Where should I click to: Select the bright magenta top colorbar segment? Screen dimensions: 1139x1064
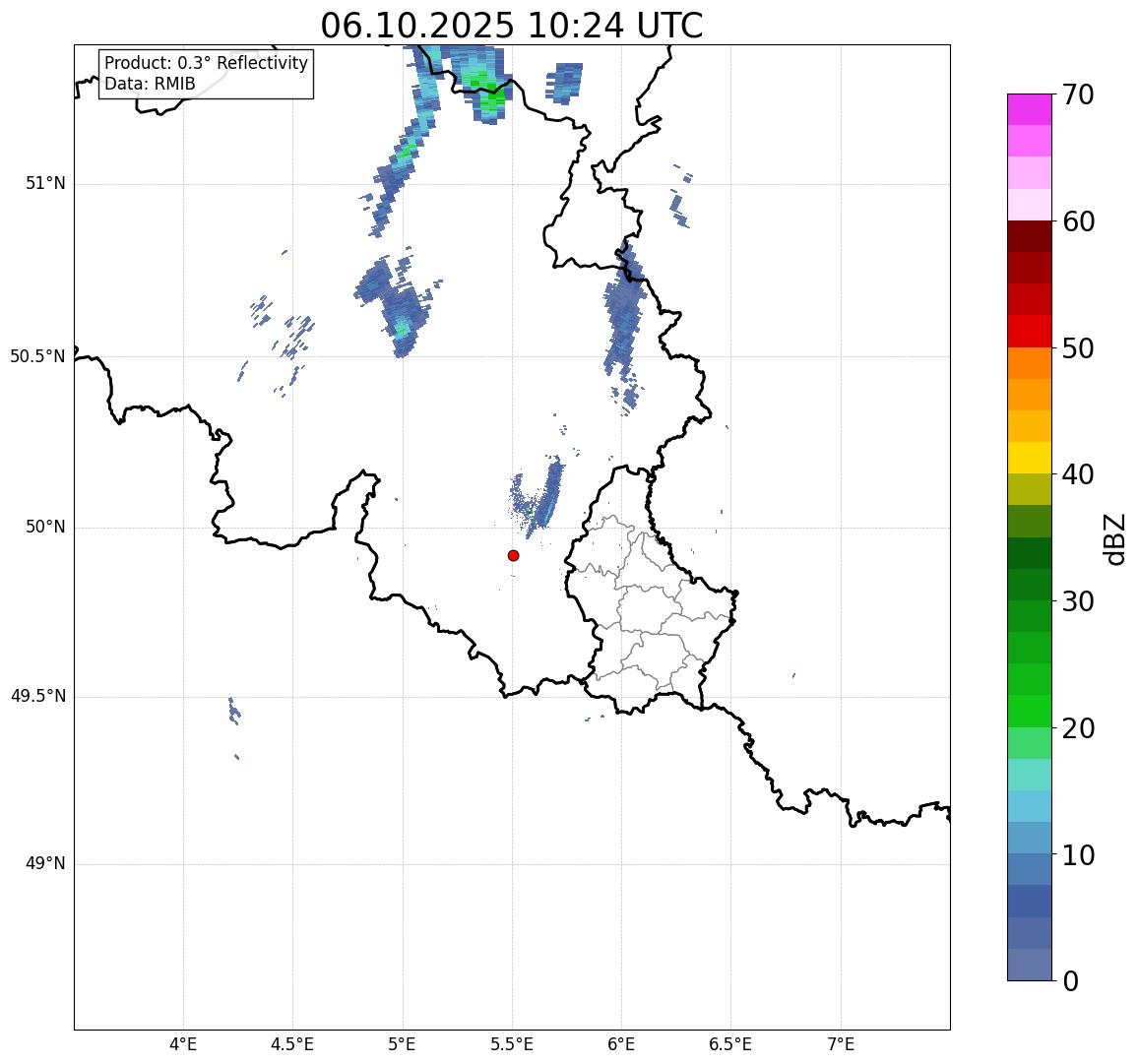coord(1030,109)
